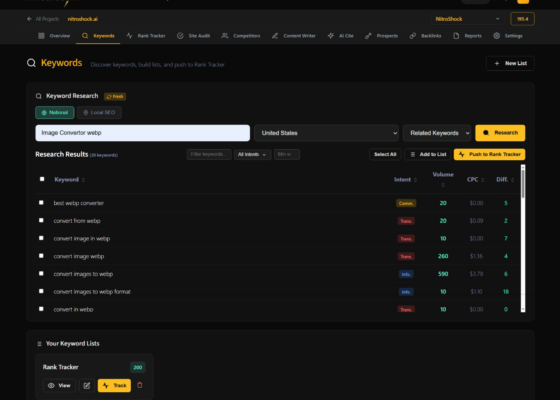Go back to All Projects
Image resolution: width=560 pixels, height=400 pixels.
pyautogui.click(x=43, y=19)
